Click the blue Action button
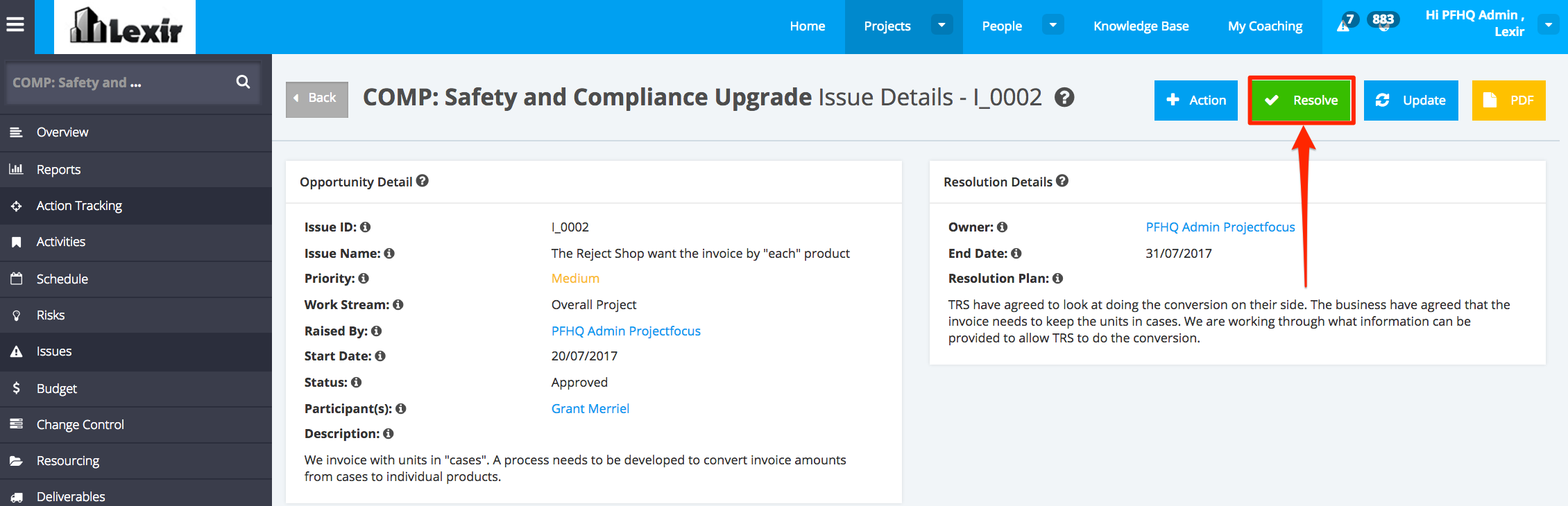Image resolution: width=1568 pixels, height=506 pixels. click(1196, 101)
